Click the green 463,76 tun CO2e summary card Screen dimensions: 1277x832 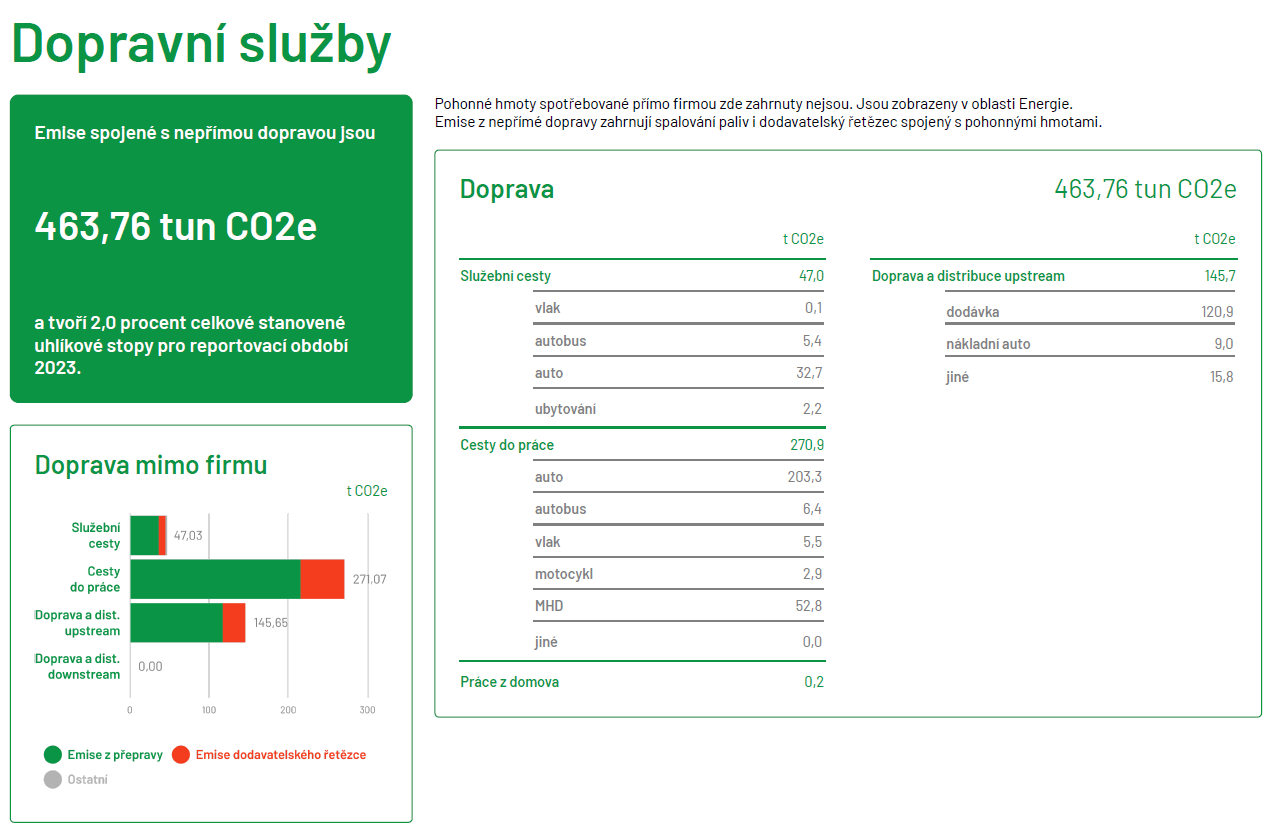point(211,249)
